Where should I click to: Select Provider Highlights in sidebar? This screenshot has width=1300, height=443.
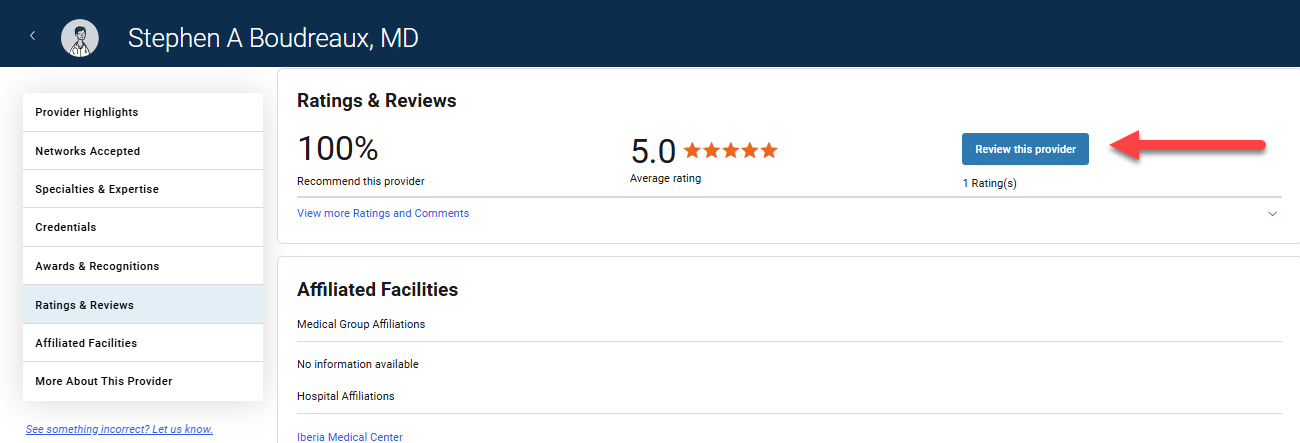click(143, 112)
